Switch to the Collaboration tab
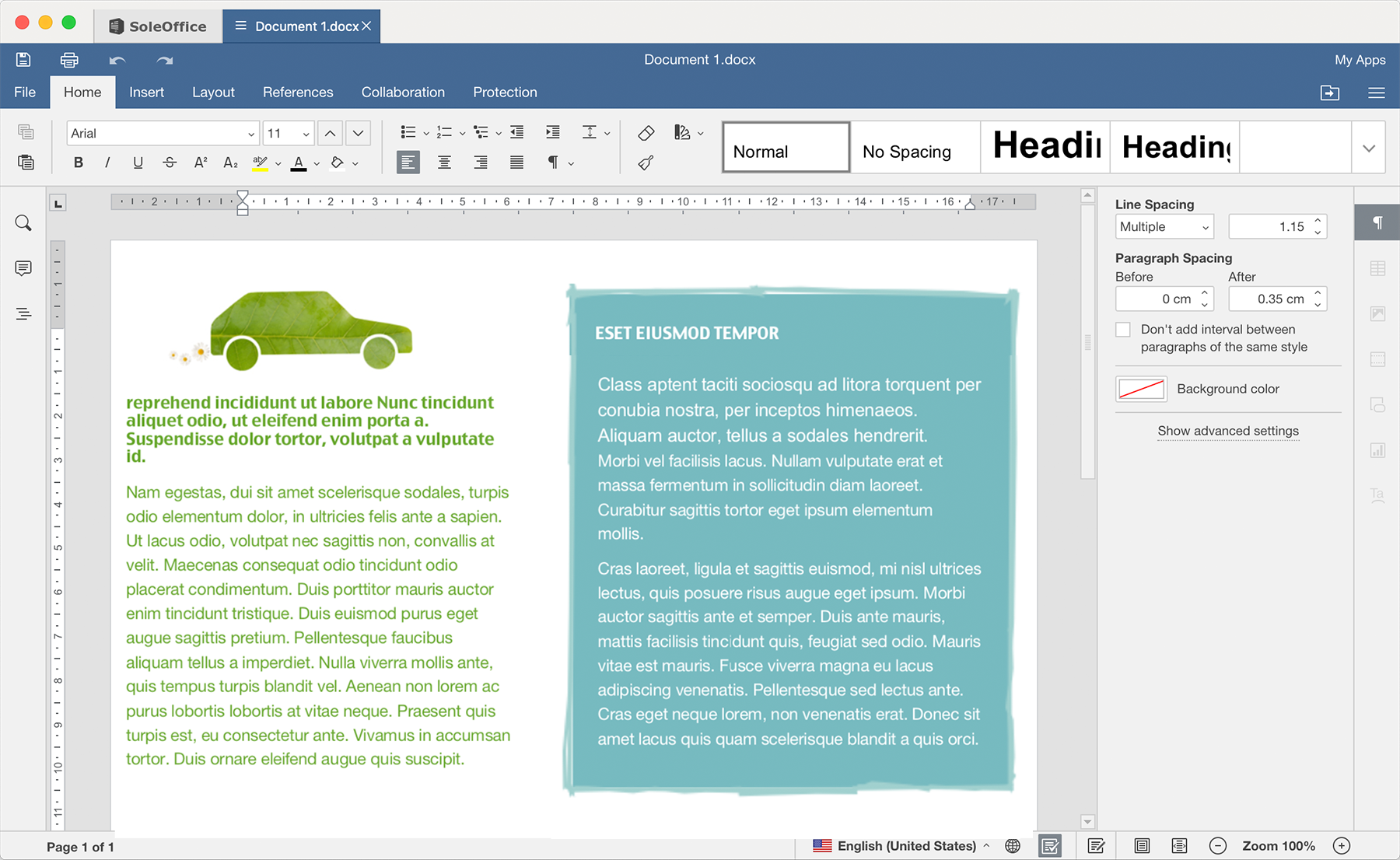Image resolution: width=1400 pixels, height=860 pixels. [403, 92]
